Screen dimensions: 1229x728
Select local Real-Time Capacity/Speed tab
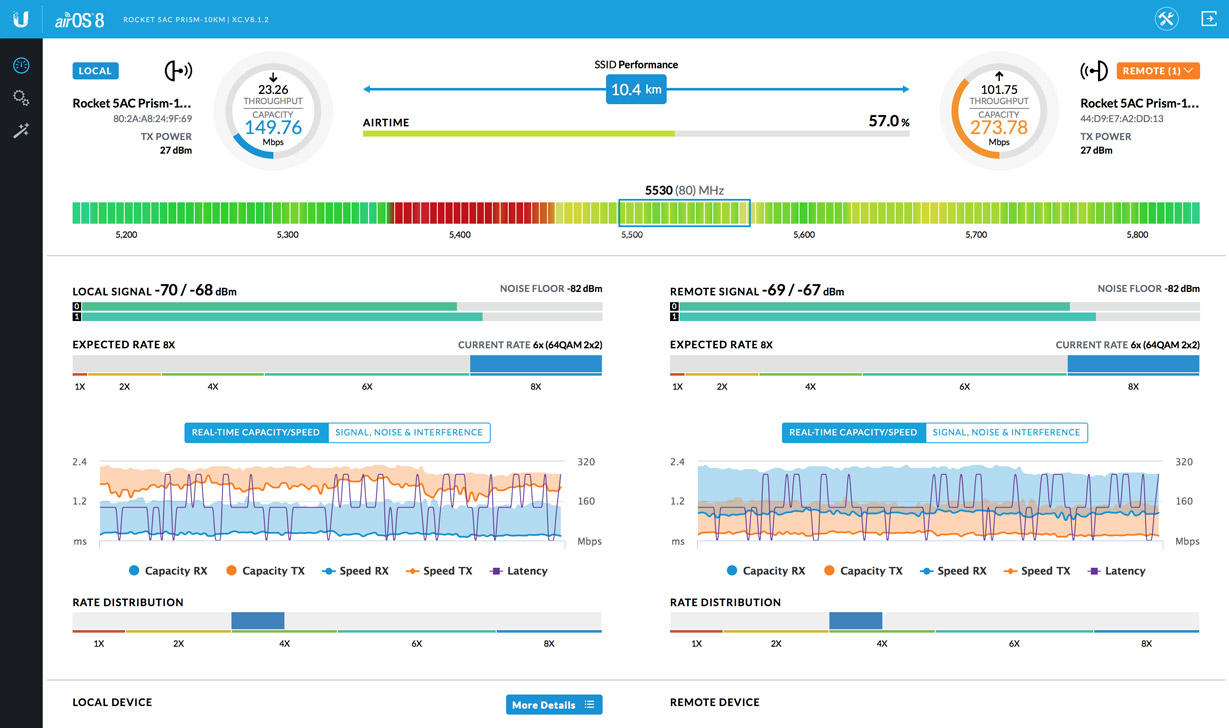click(256, 433)
